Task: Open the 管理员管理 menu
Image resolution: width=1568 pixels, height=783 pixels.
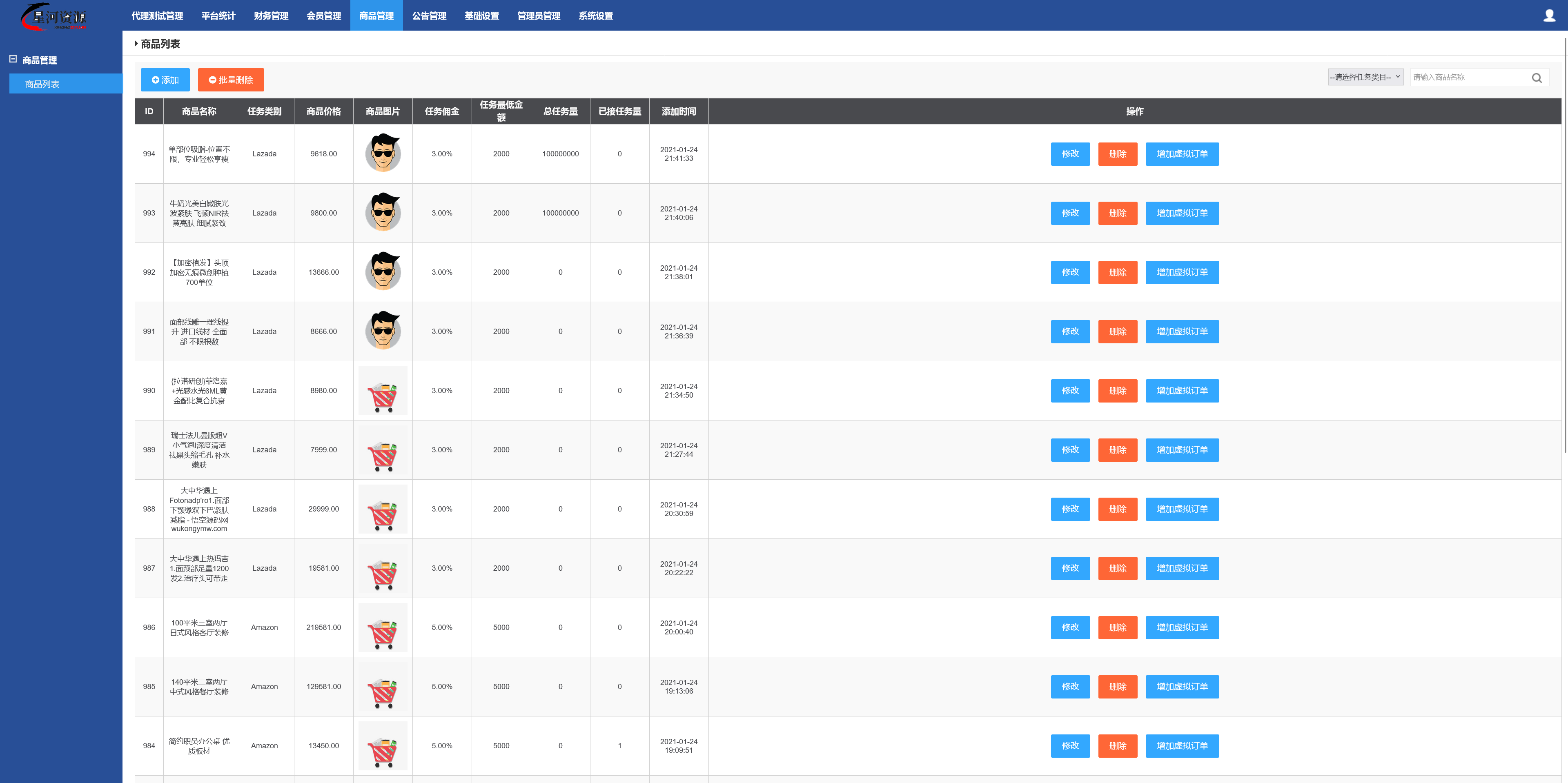Action: point(539,15)
